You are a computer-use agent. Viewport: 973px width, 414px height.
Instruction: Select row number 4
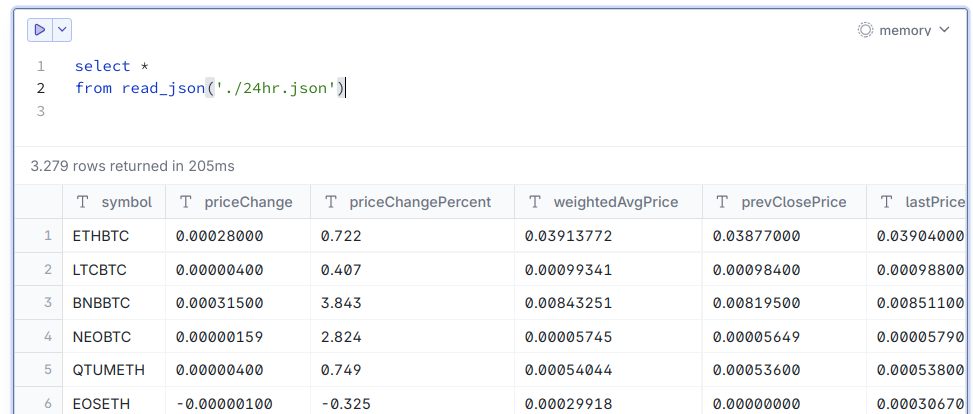(38, 336)
